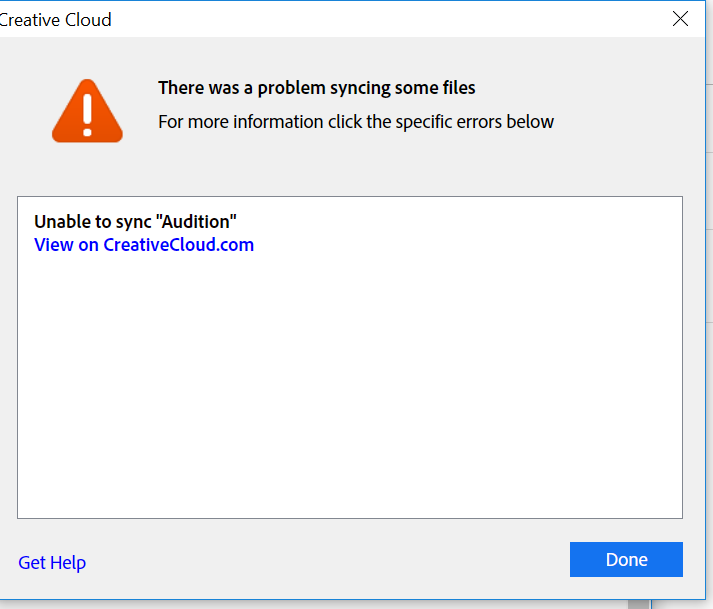This screenshot has width=713, height=609.
Task: Click the word "Audition" in the error entry
Action: point(196,222)
